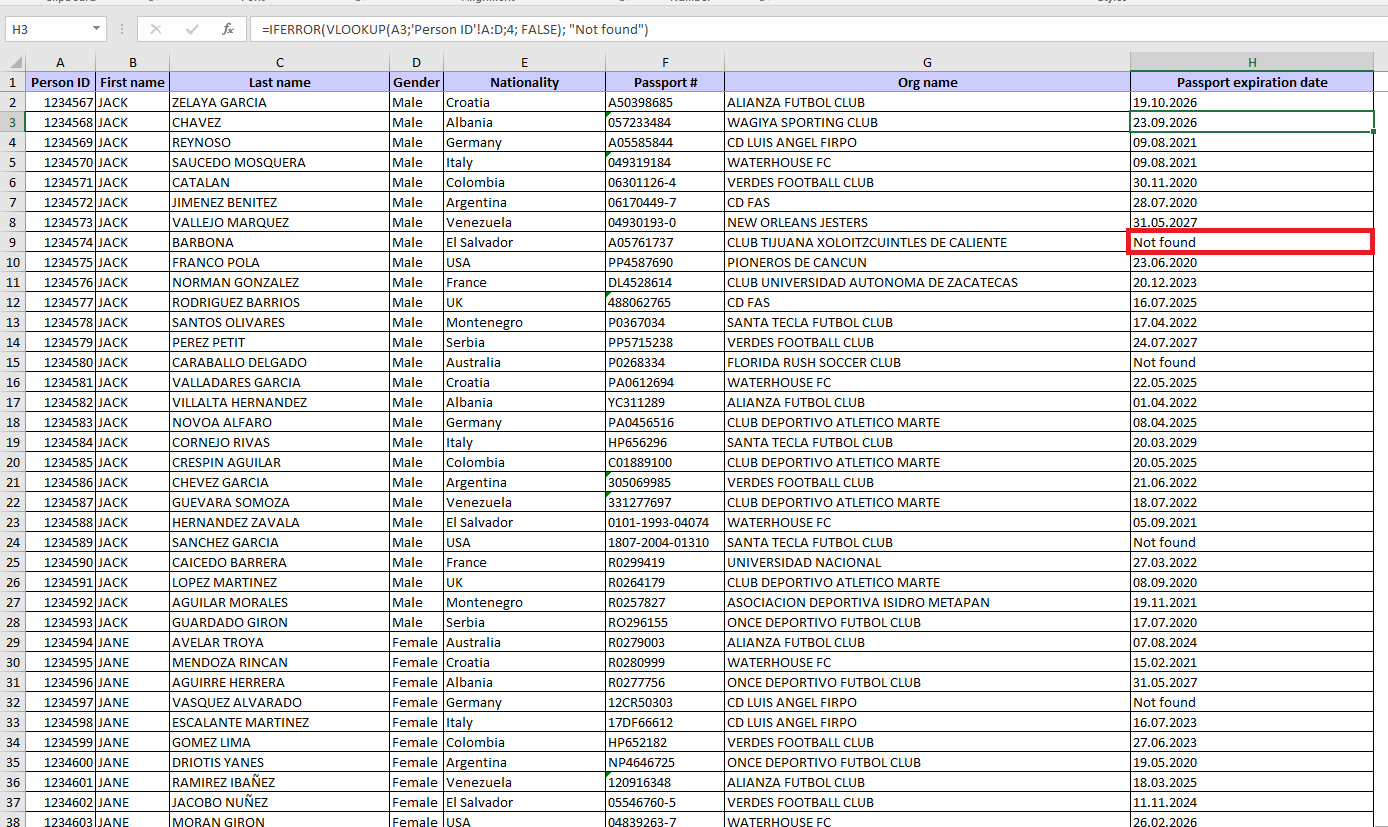This screenshot has width=1388, height=827.
Task: Select row 15 header
Action: tap(13, 362)
